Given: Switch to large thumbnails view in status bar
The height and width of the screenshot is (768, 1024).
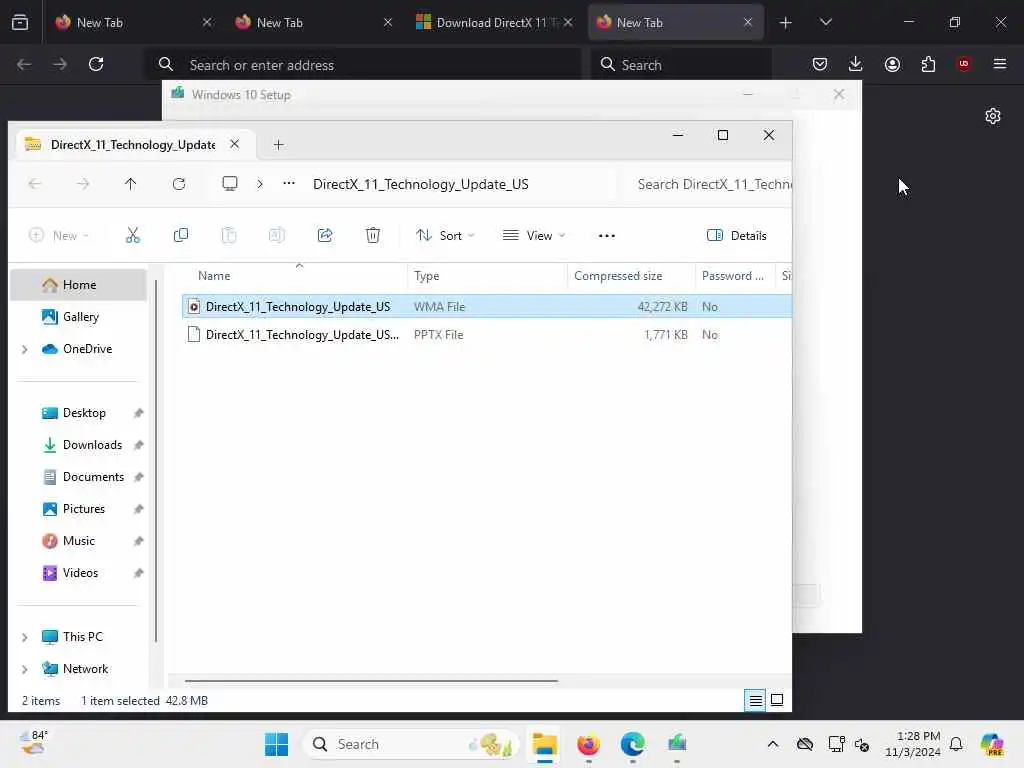Looking at the screenshot, I should click(x=777, y=700).
